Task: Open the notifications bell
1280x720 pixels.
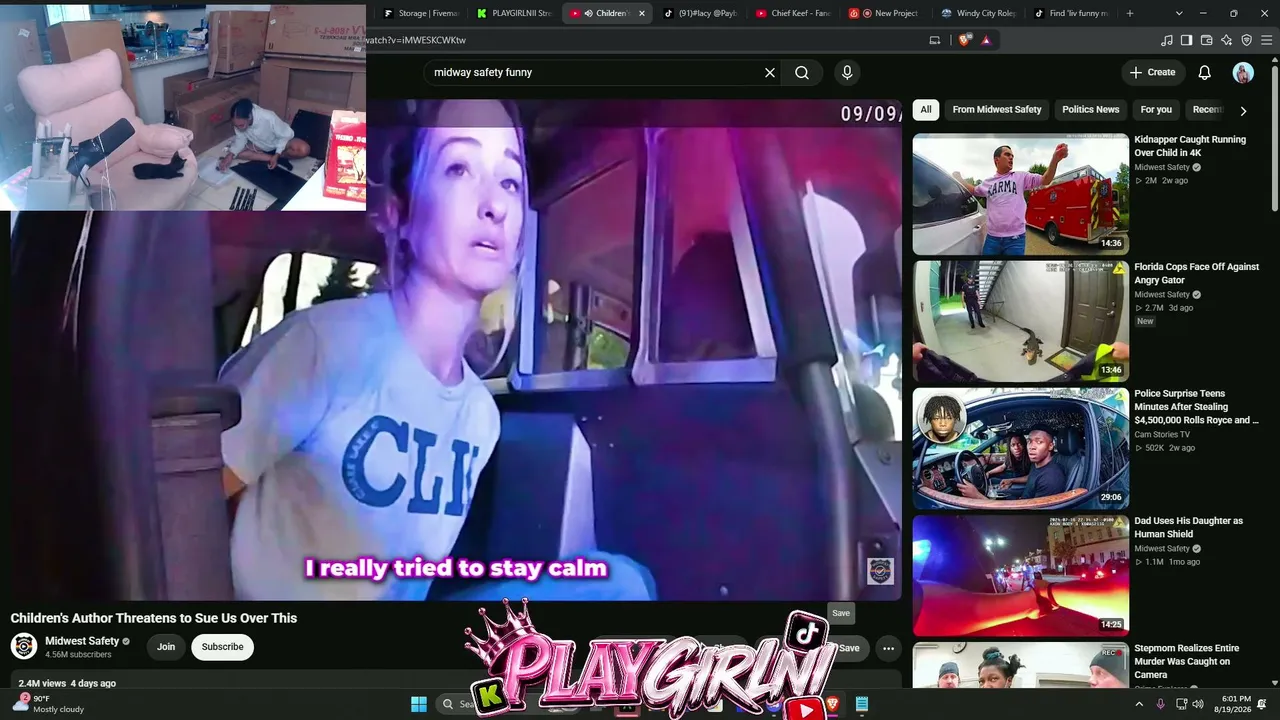Action: pos(1205,72)
